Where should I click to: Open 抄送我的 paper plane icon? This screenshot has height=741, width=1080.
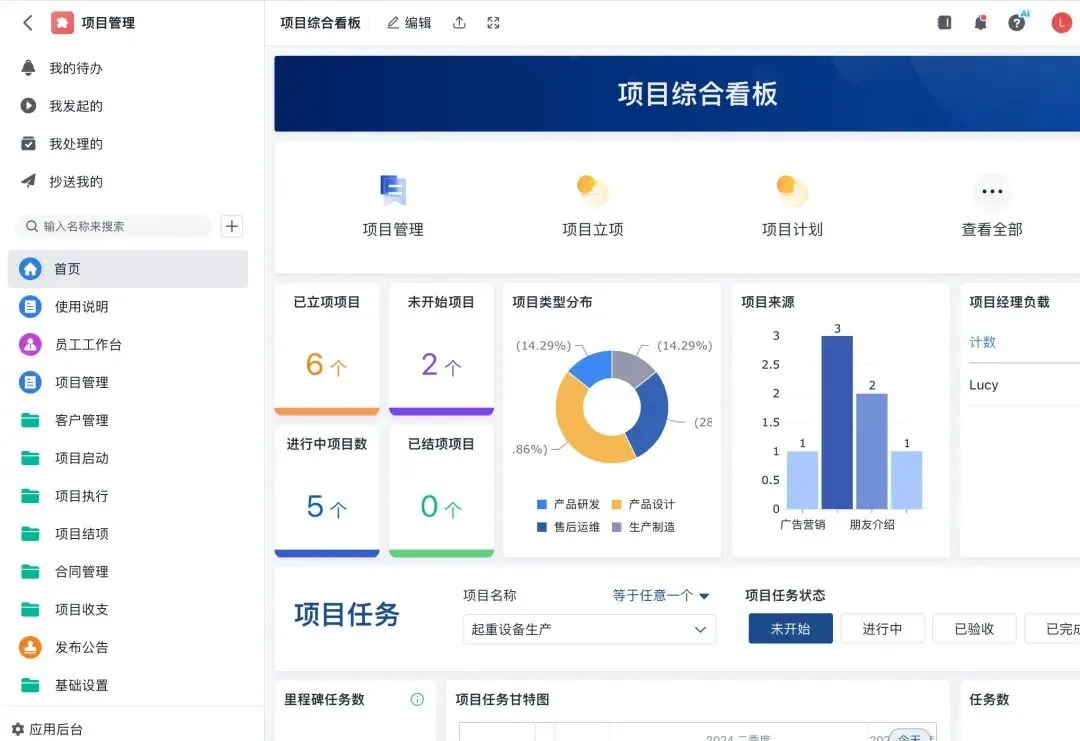[28, 181]
